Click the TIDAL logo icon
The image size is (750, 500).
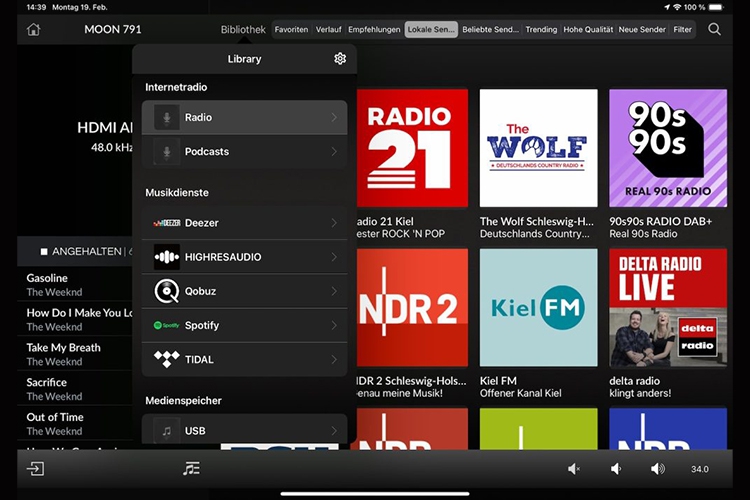click(166, 359)
